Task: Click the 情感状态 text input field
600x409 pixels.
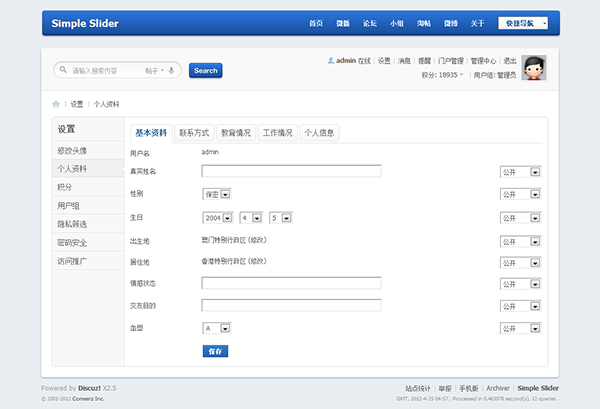Action: (291, 283)
